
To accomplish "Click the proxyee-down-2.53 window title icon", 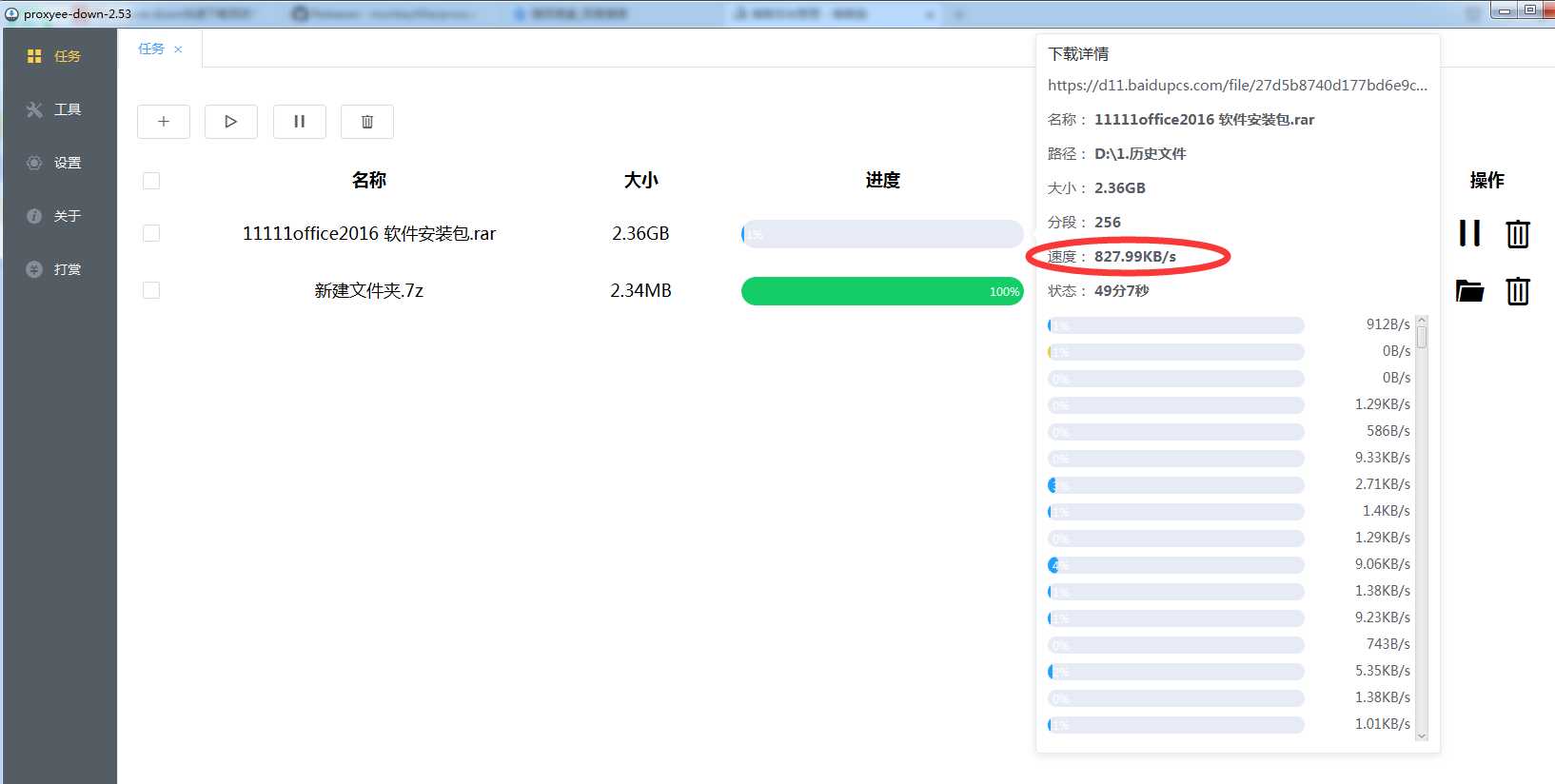I will pyautogui.click(x=11, y=14).
